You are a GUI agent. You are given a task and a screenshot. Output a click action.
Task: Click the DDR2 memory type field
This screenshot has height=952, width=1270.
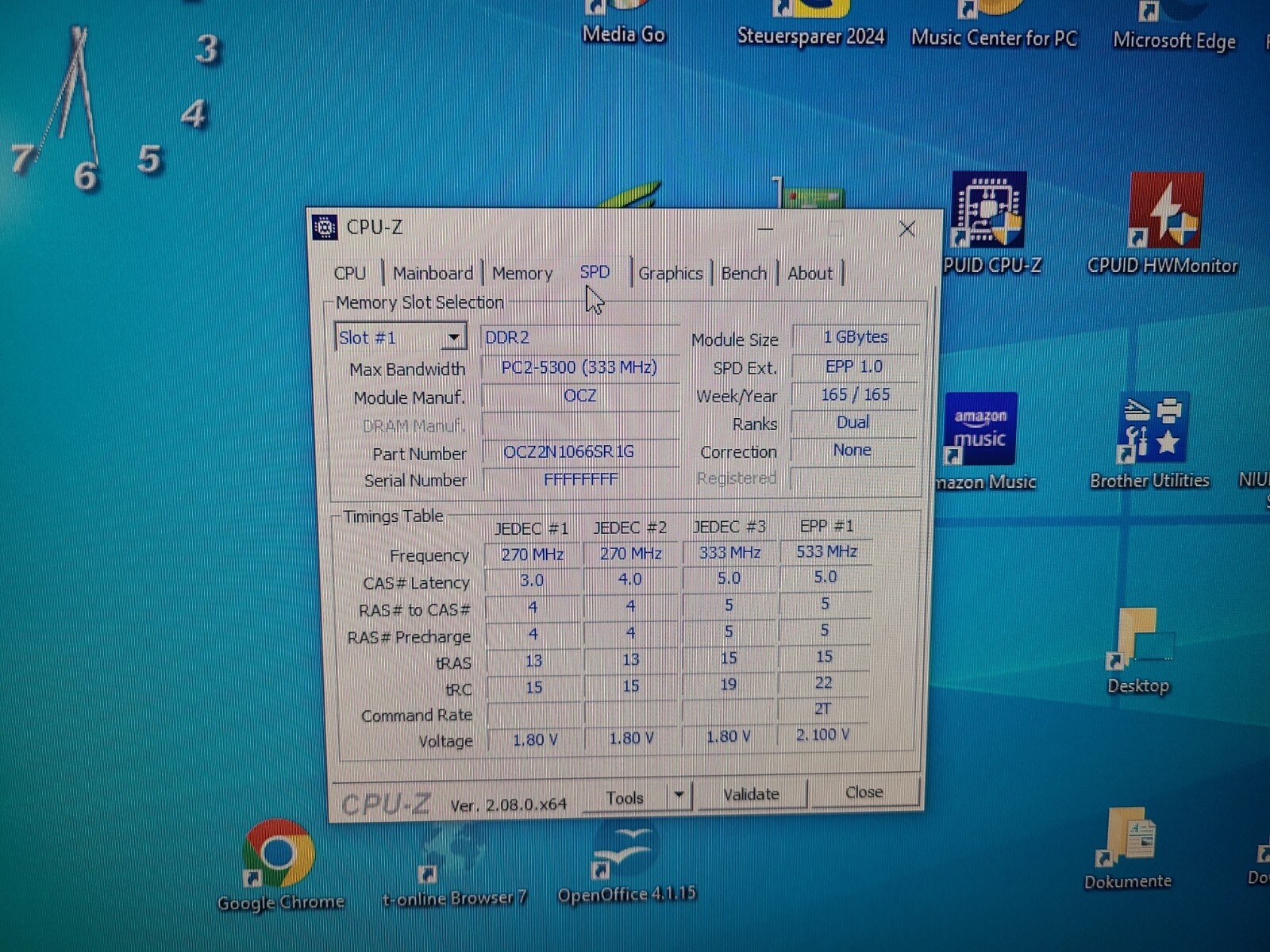[x=579, y=337]
